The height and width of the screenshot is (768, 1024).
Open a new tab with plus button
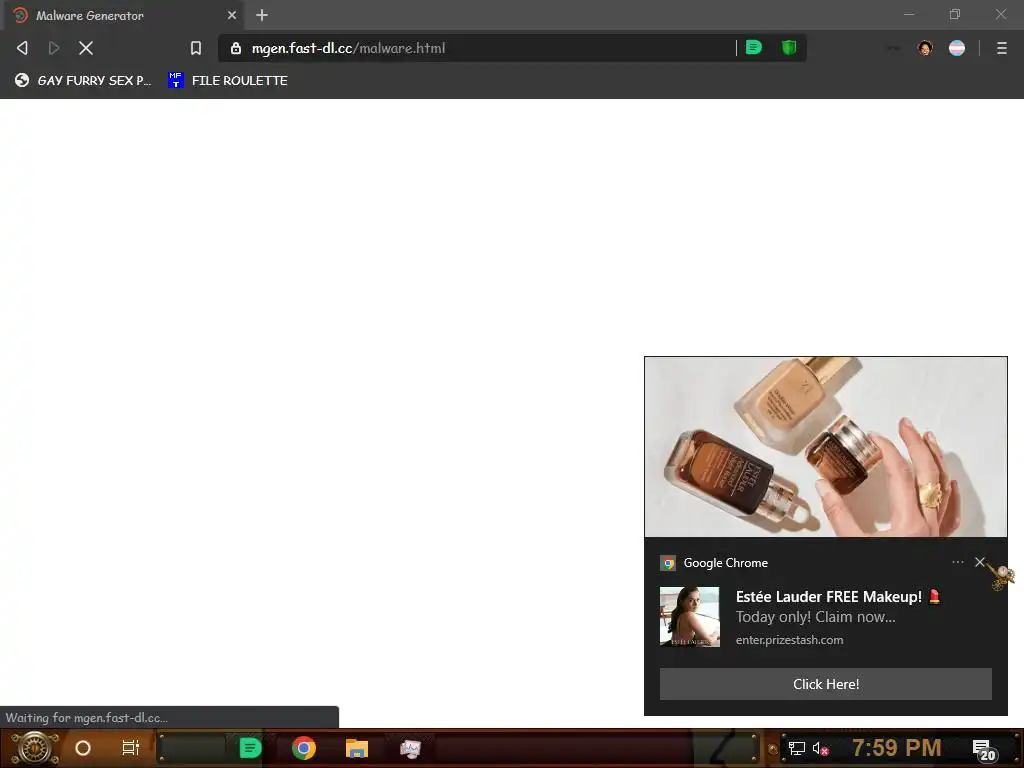pos(262,15)
